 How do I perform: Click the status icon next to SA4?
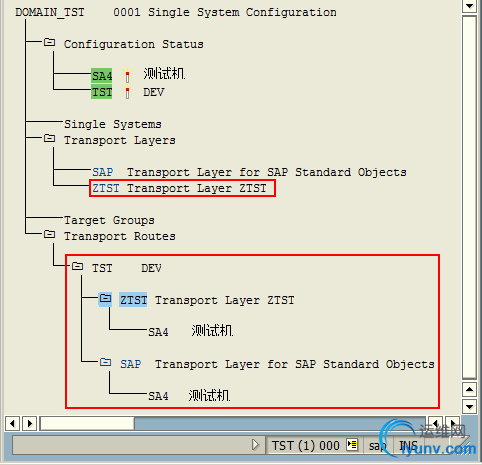[127, 75]
